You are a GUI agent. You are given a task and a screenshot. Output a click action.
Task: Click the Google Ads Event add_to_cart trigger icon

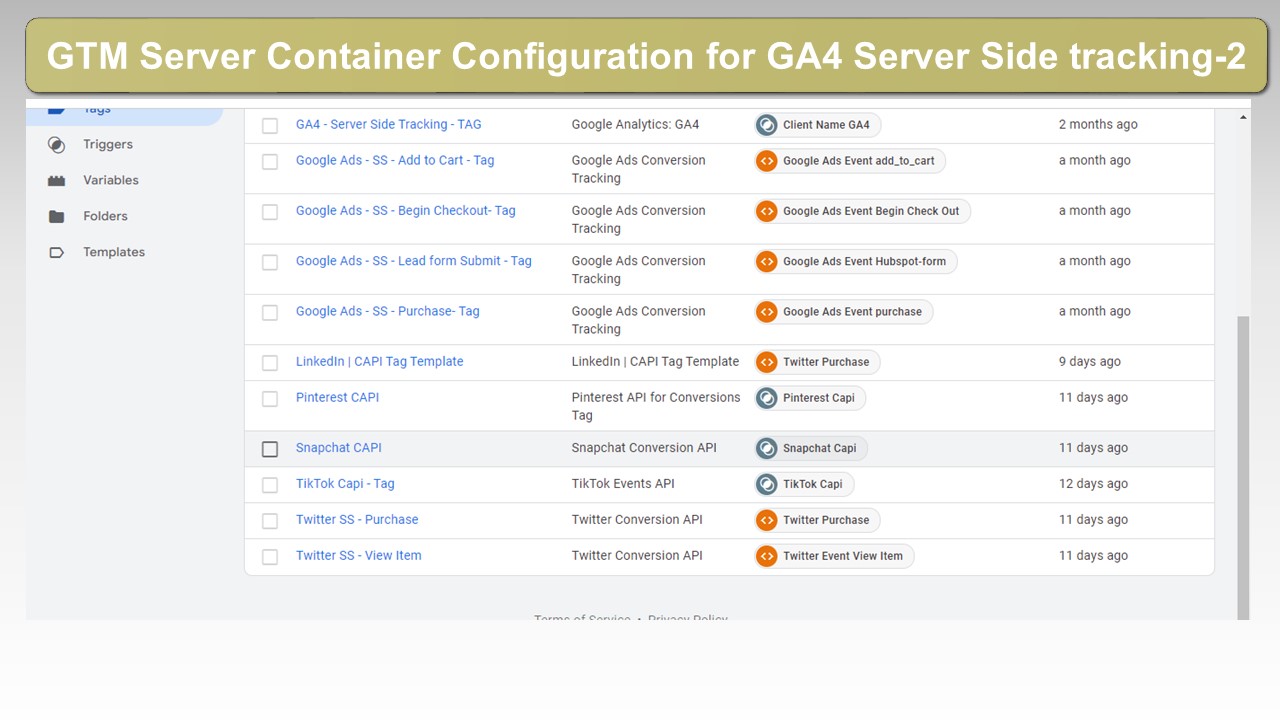pyautogui.click(x=767, y=161)
